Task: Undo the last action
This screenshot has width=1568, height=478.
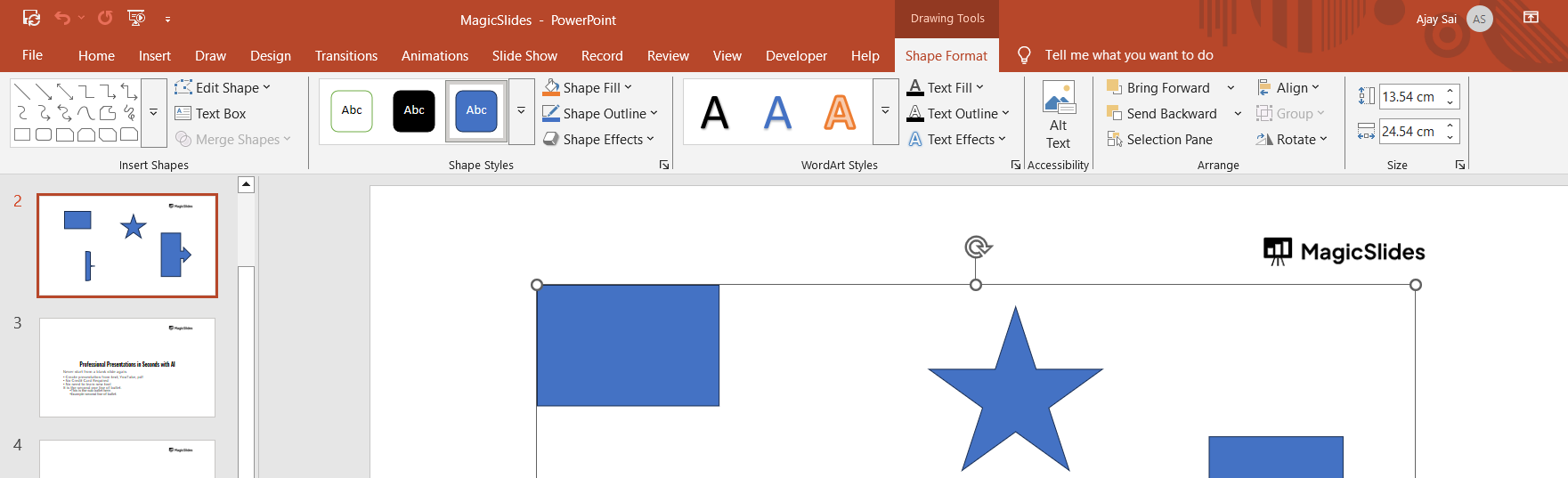Action: tap(62, 18)
